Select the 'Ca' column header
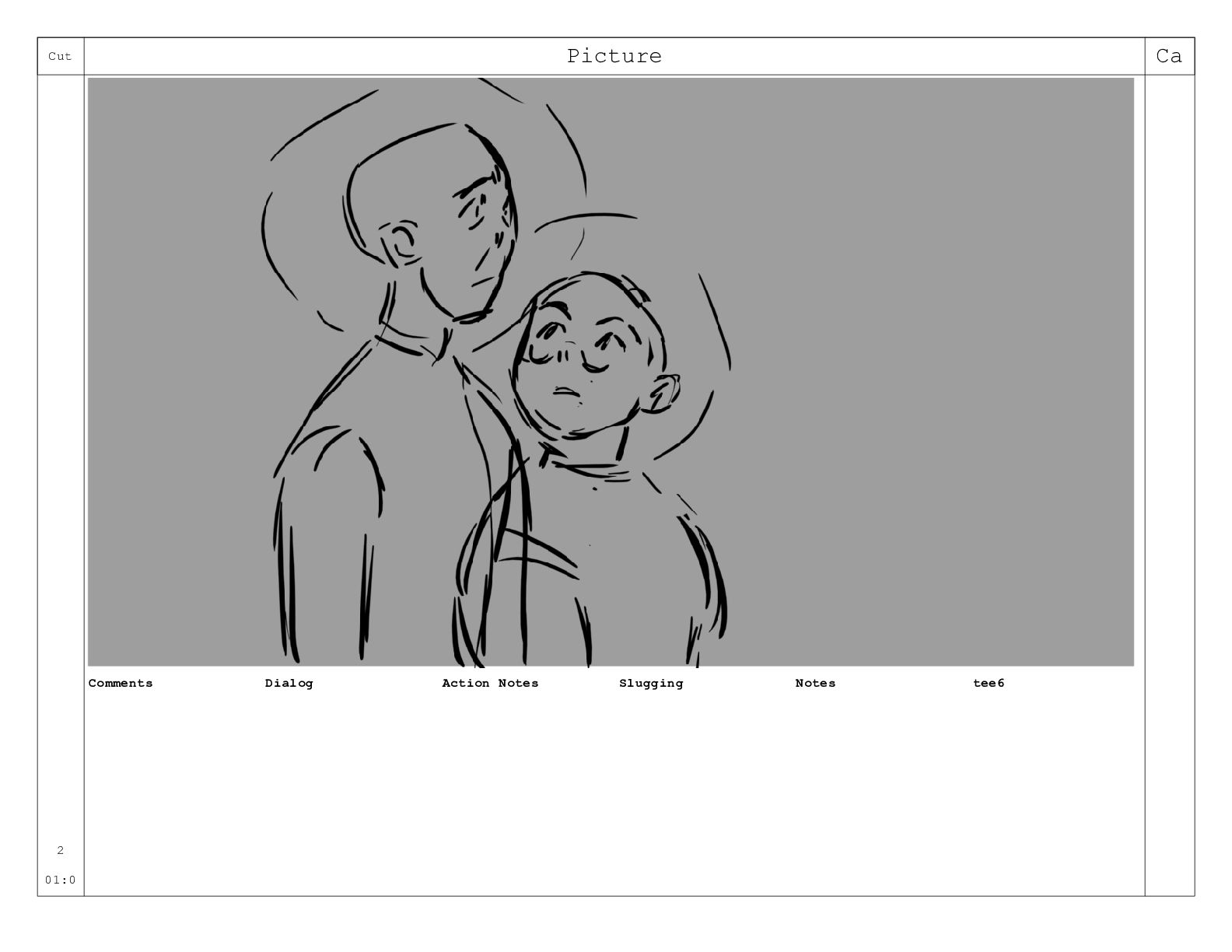This screenshot has height=952, width=1232. pos(1169,56)
